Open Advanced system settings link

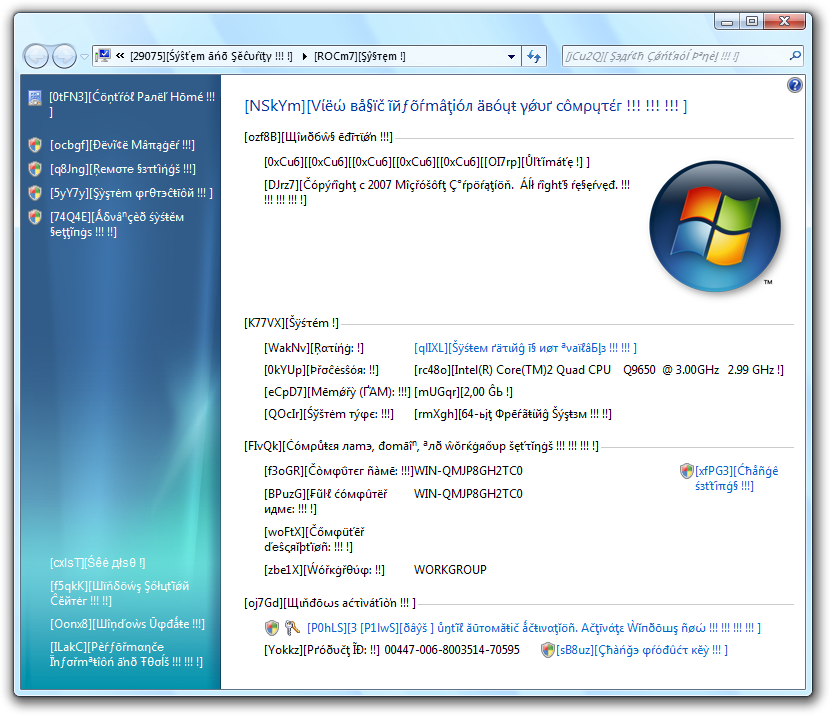[x=117, y=225]
